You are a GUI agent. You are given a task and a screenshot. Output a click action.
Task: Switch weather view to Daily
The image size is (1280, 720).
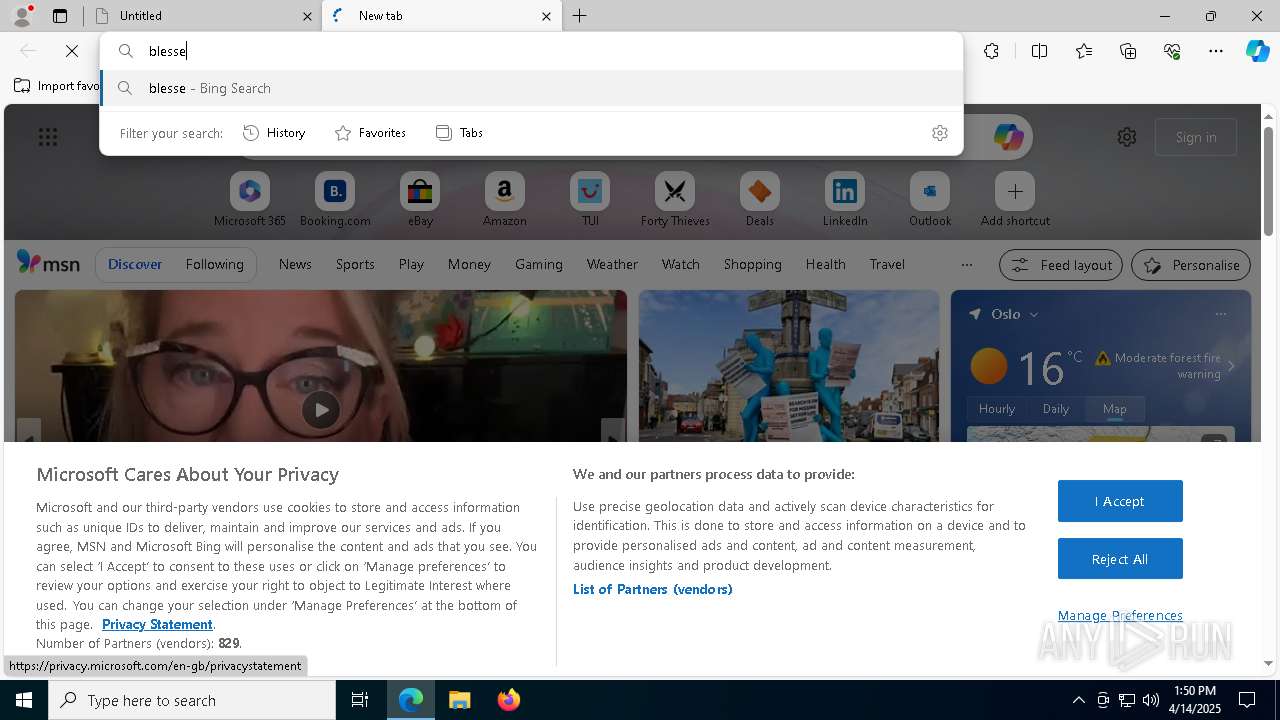tap(1056, 409)
